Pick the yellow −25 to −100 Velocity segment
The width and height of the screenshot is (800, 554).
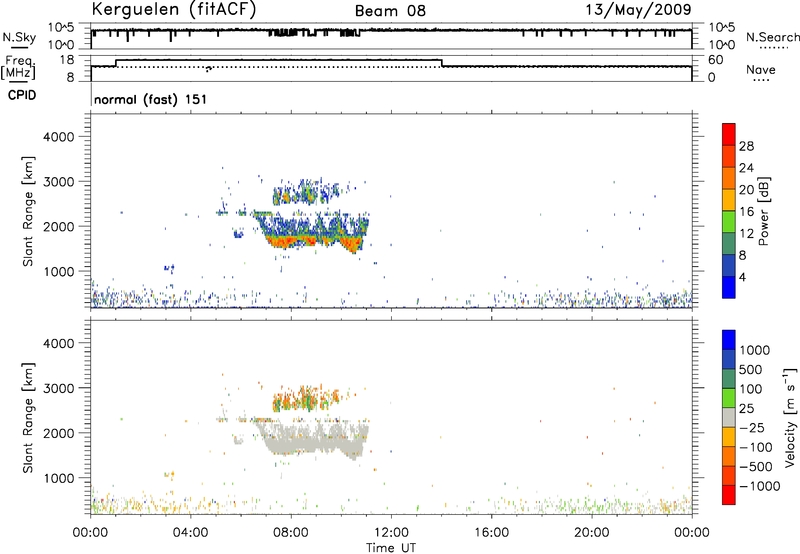(x=729, y=437)
